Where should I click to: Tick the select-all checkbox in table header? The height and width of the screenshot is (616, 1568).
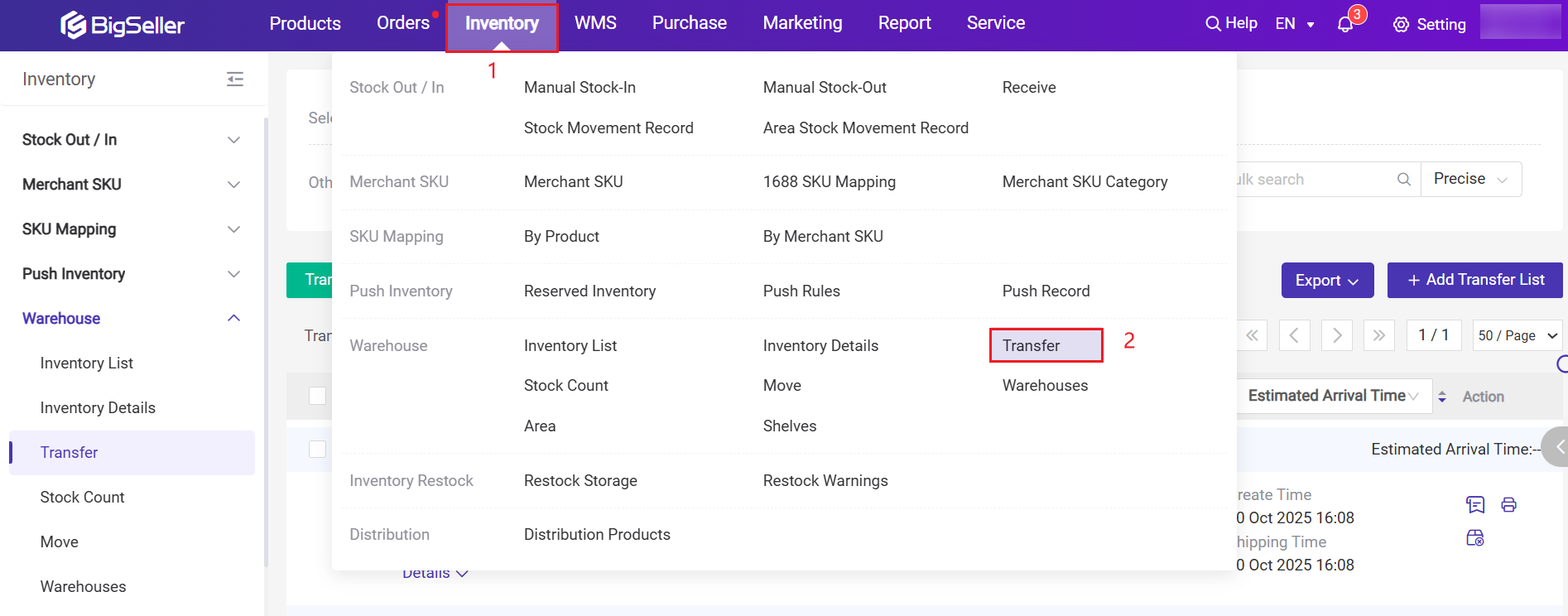tap(317, 396)
